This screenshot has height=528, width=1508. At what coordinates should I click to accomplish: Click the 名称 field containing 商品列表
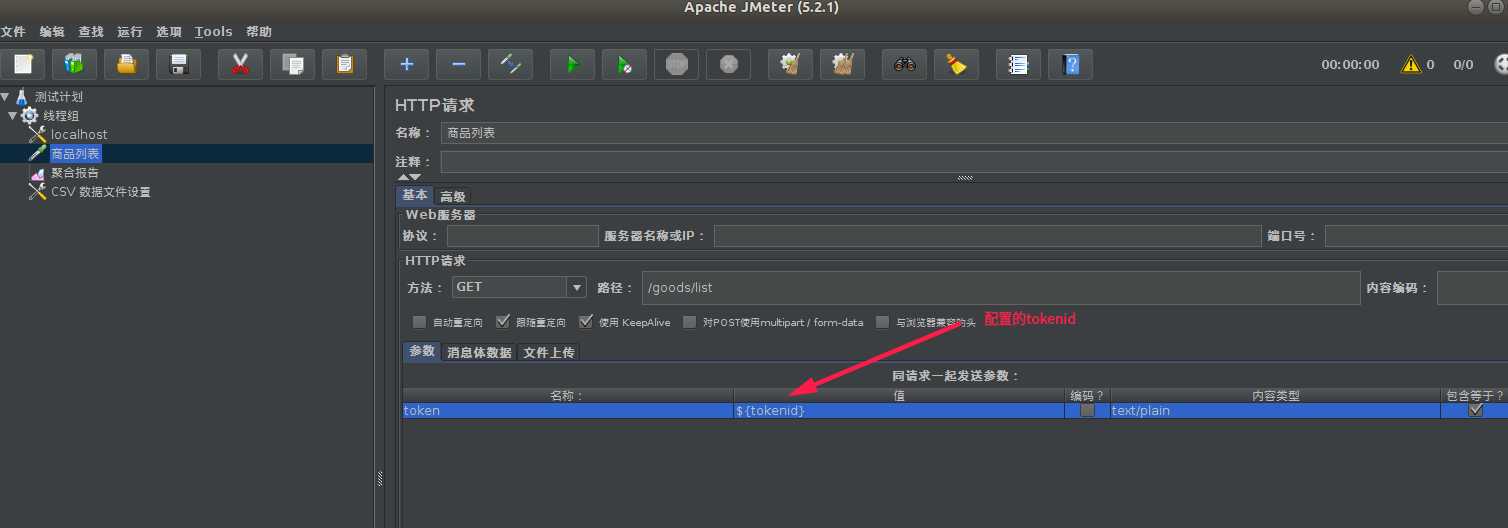point(974,132)
